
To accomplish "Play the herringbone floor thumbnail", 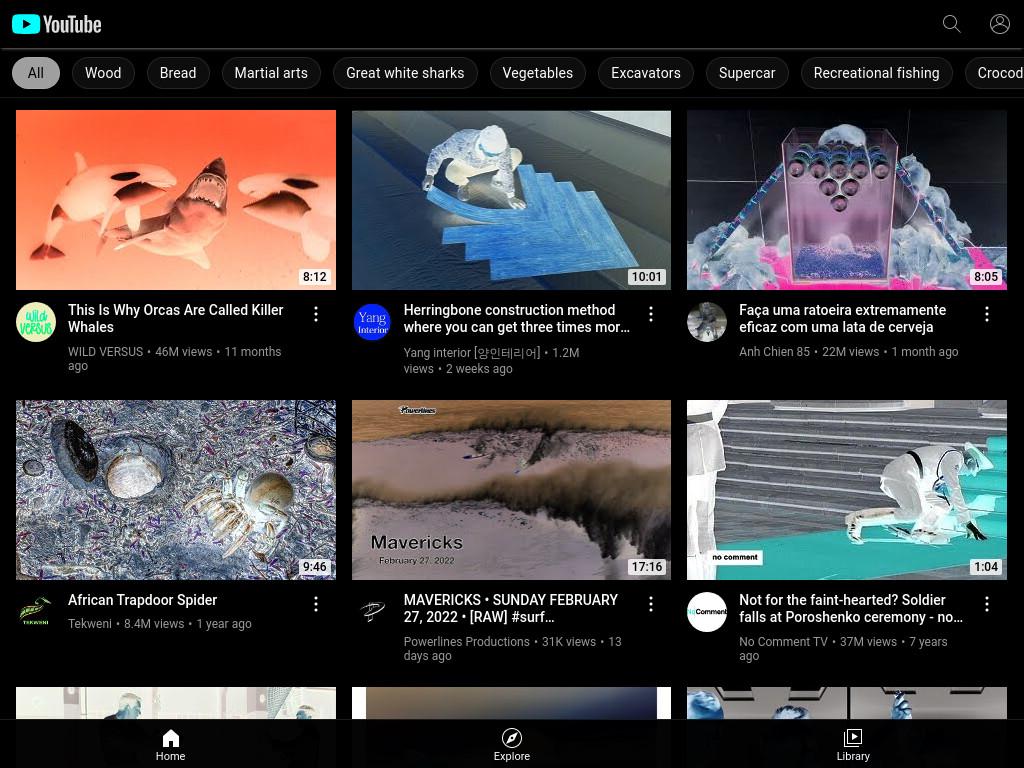I will [511, 200].
